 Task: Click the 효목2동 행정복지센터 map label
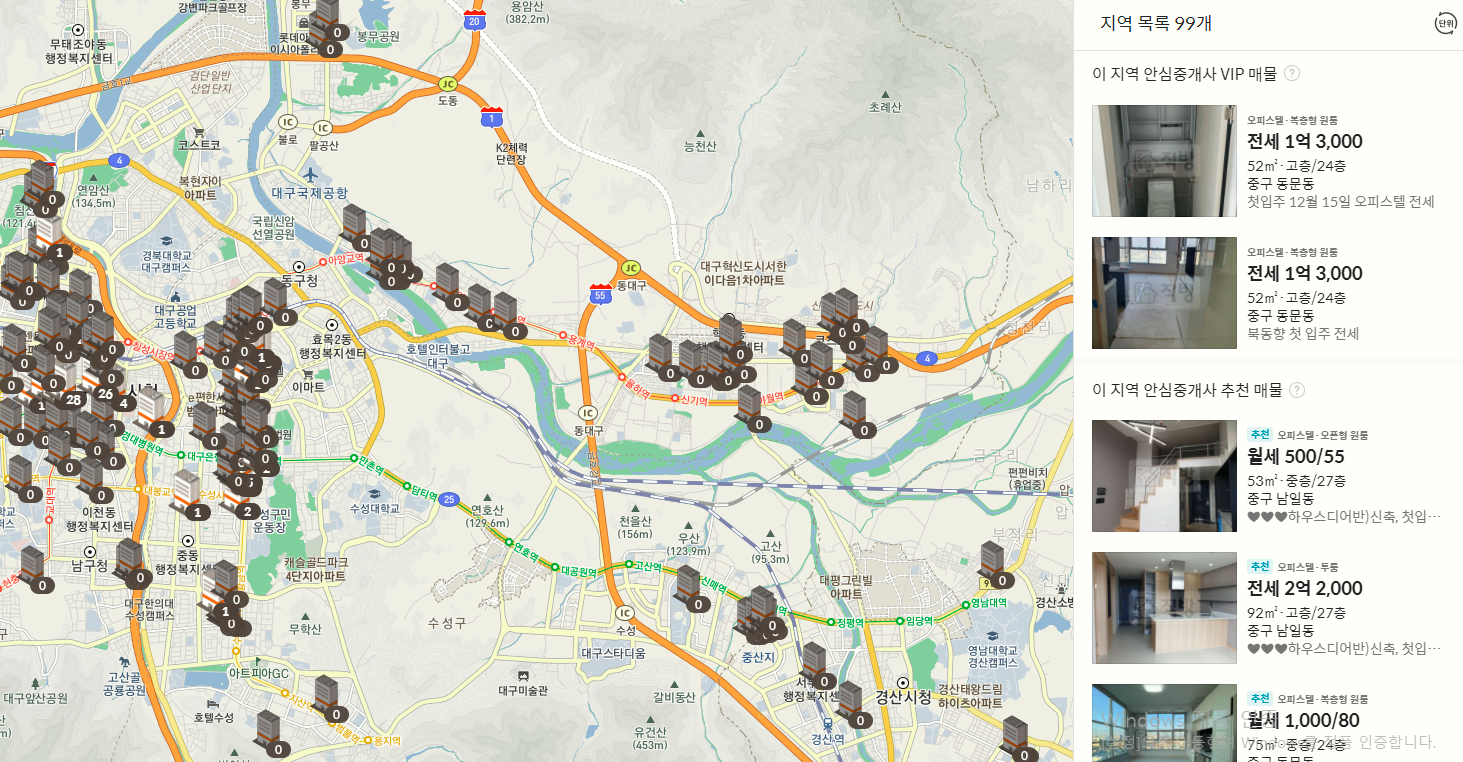[333, 346]
